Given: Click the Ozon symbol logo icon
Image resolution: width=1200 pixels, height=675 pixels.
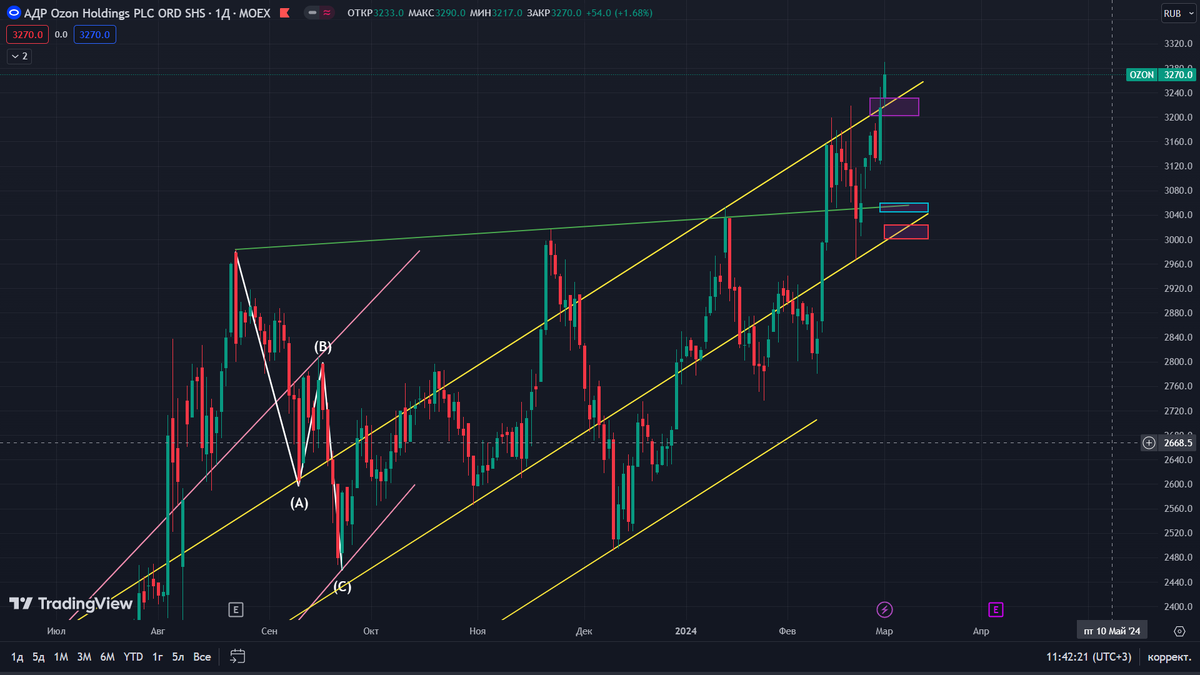Looking at the screenshot, I should click(12, 14).
